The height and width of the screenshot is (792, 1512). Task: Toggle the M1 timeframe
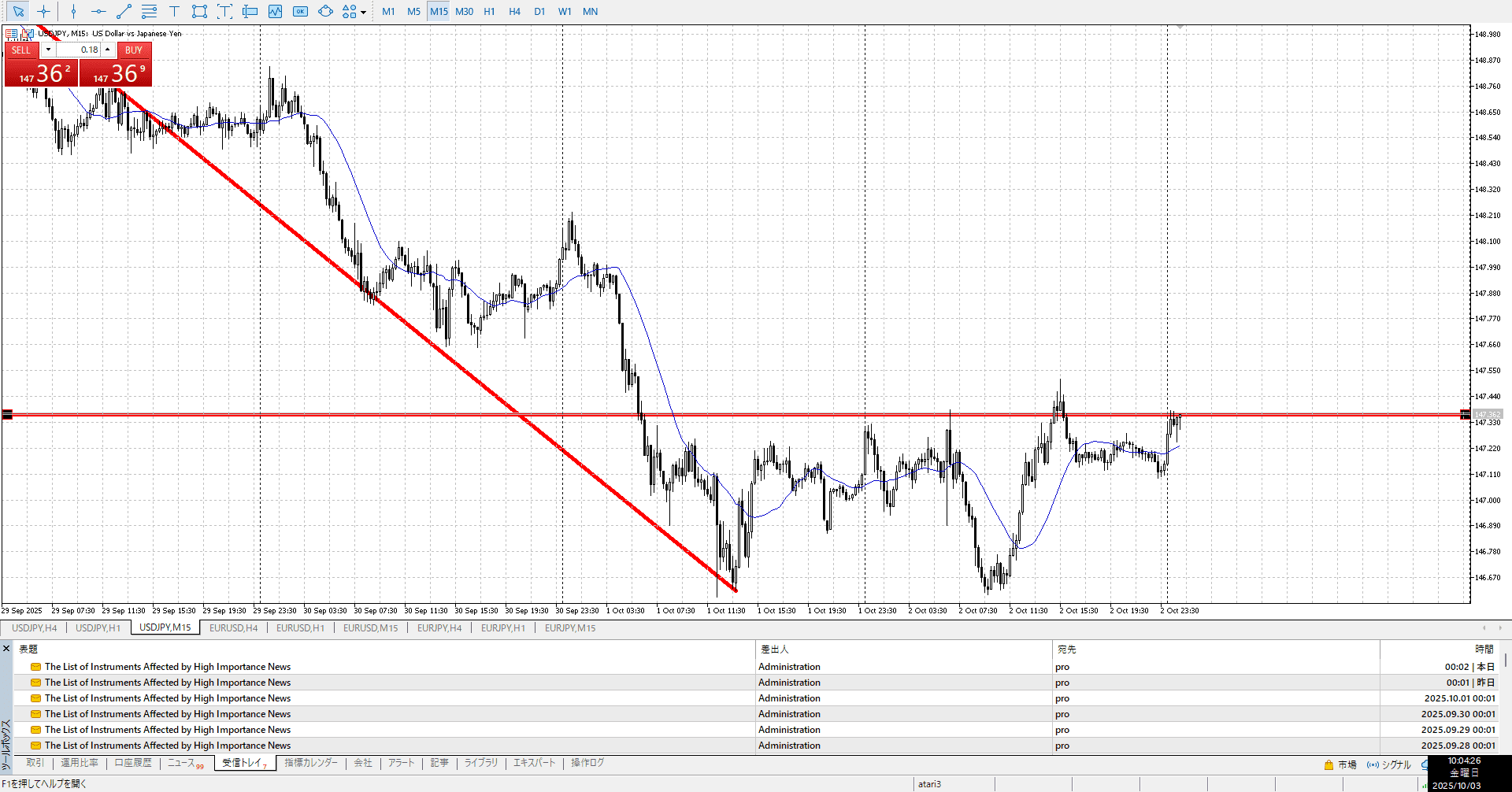pyautogui.click(x=388, y=12)
